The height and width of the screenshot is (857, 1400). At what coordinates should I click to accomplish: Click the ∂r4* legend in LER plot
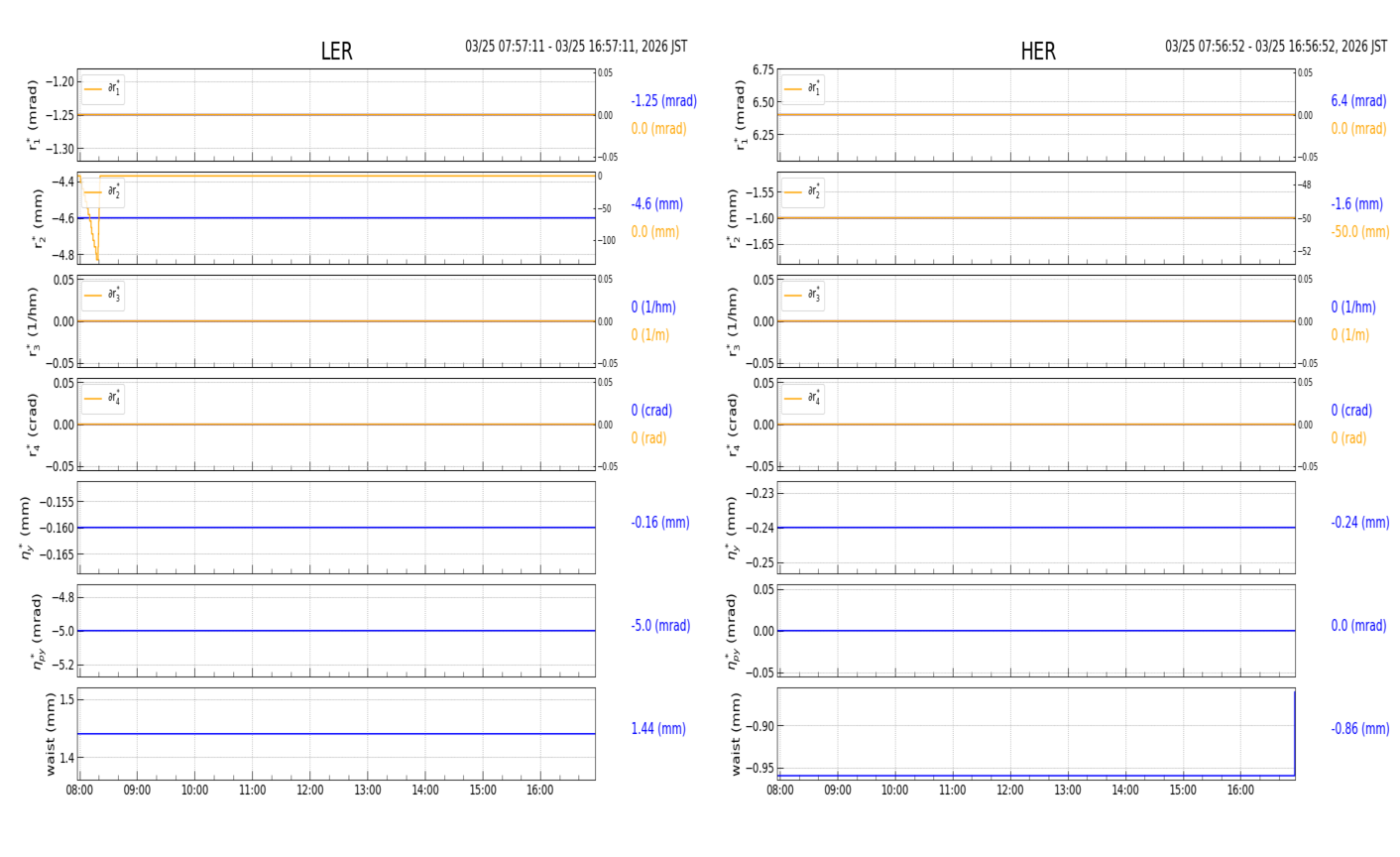[x=103, y=399]
